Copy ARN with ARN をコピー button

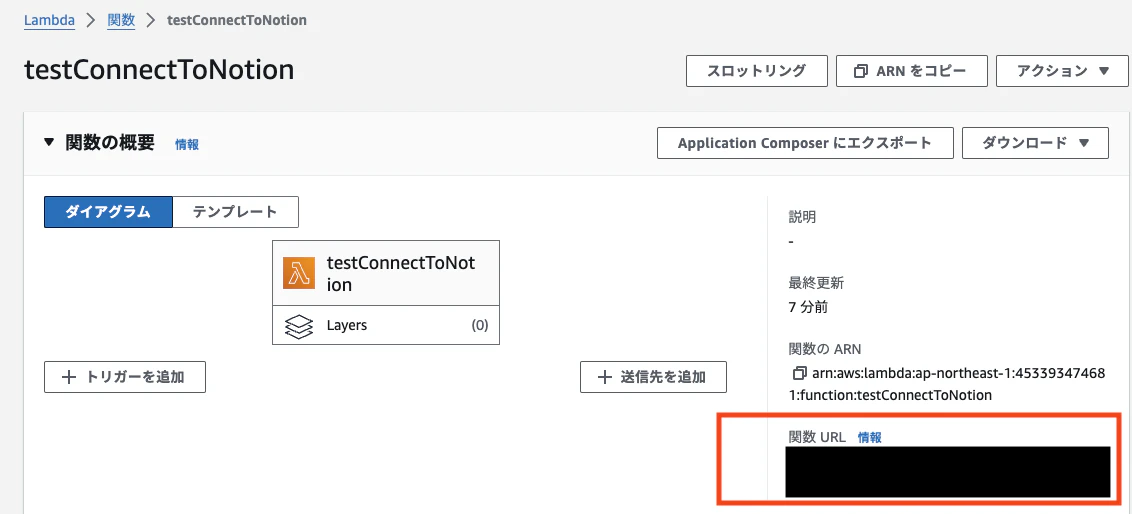(911, 71)
